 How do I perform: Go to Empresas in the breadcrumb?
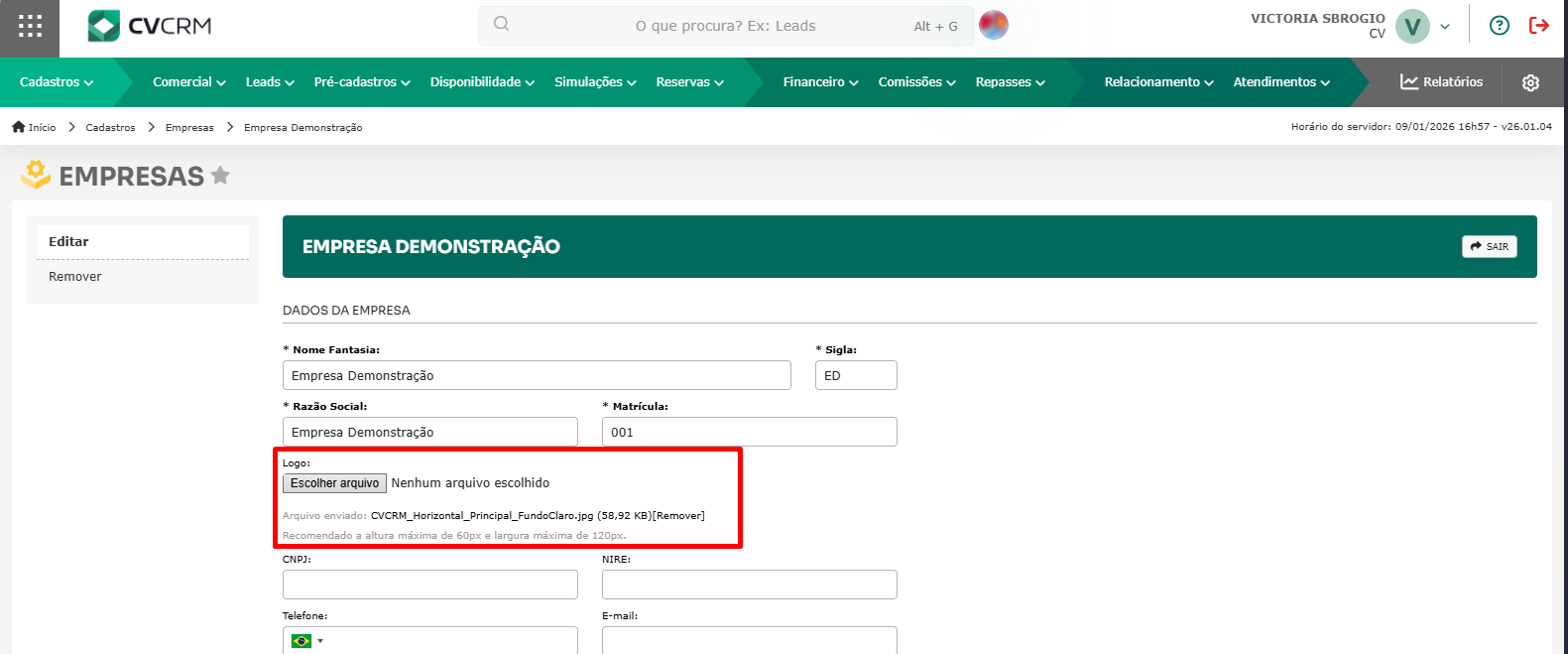(x=189, y=127)
